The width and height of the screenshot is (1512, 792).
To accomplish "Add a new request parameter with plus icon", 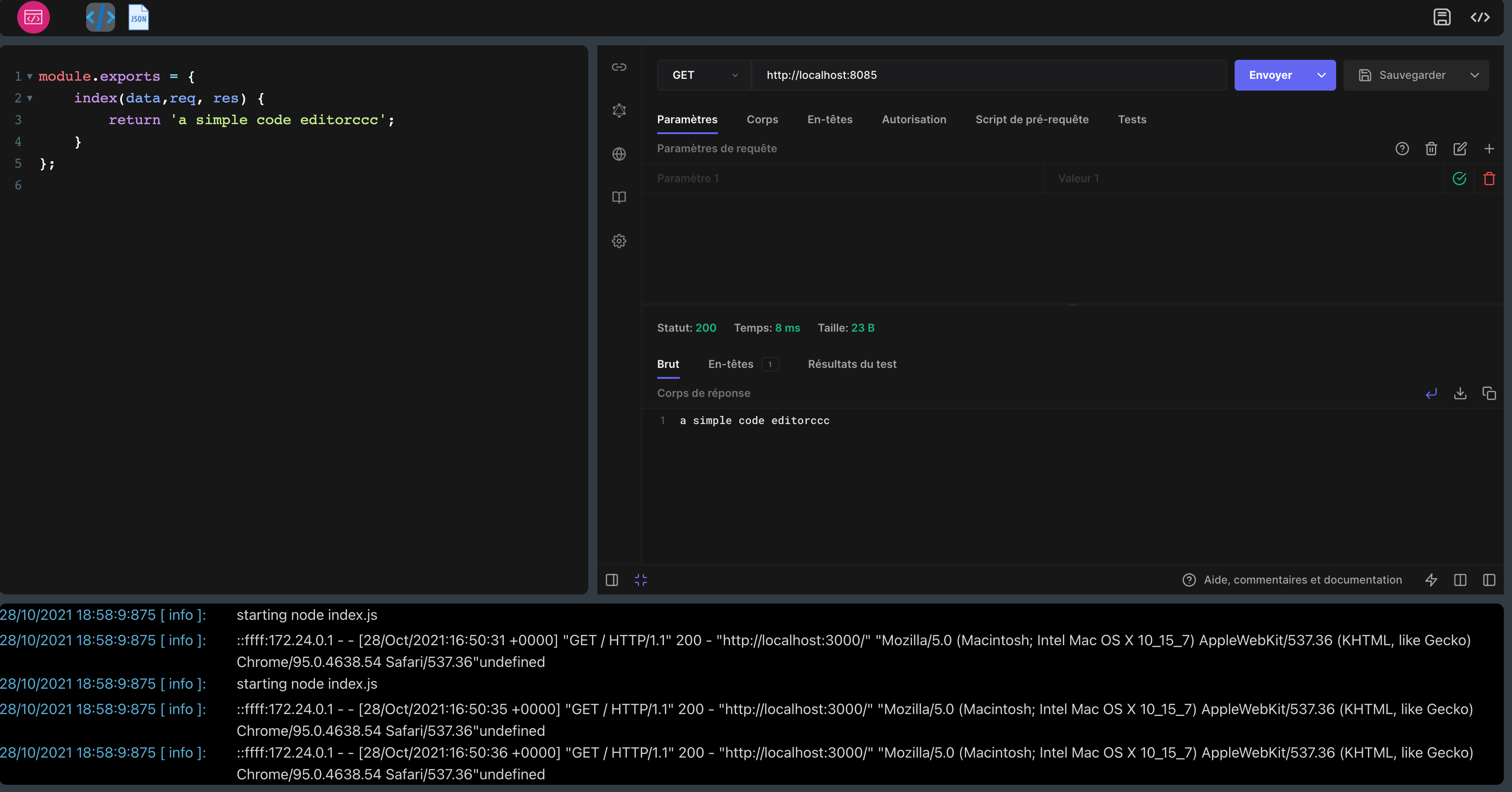I will (1490, 149).
